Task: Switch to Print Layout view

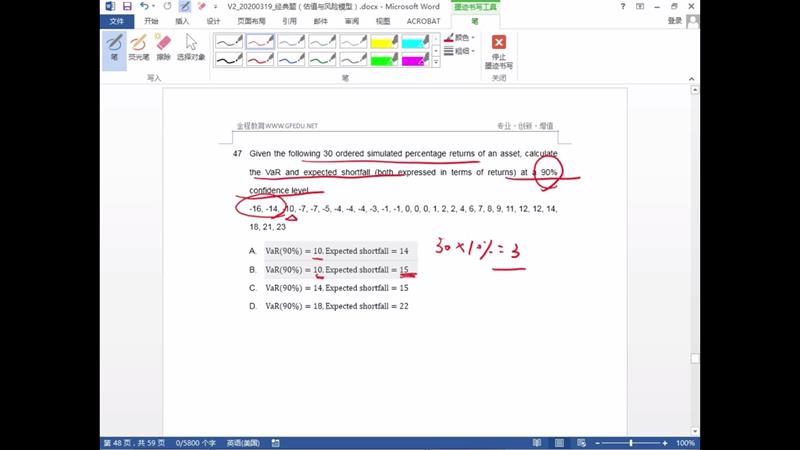Action: pos(559,443)
